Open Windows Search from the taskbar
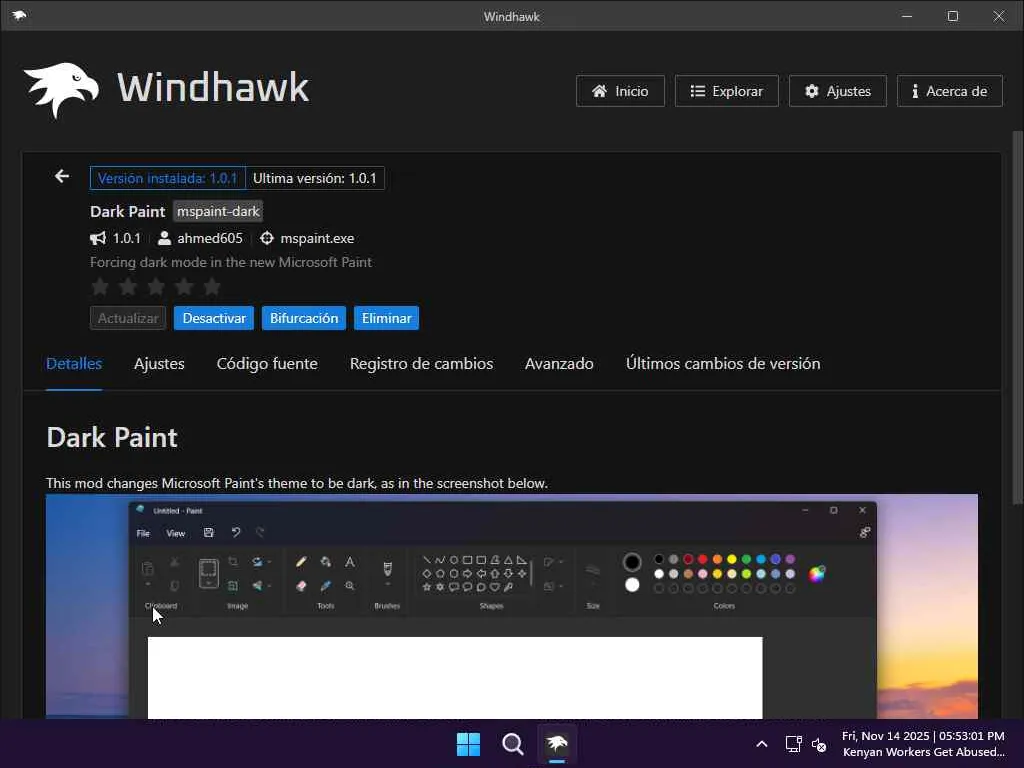 [513, 744]
